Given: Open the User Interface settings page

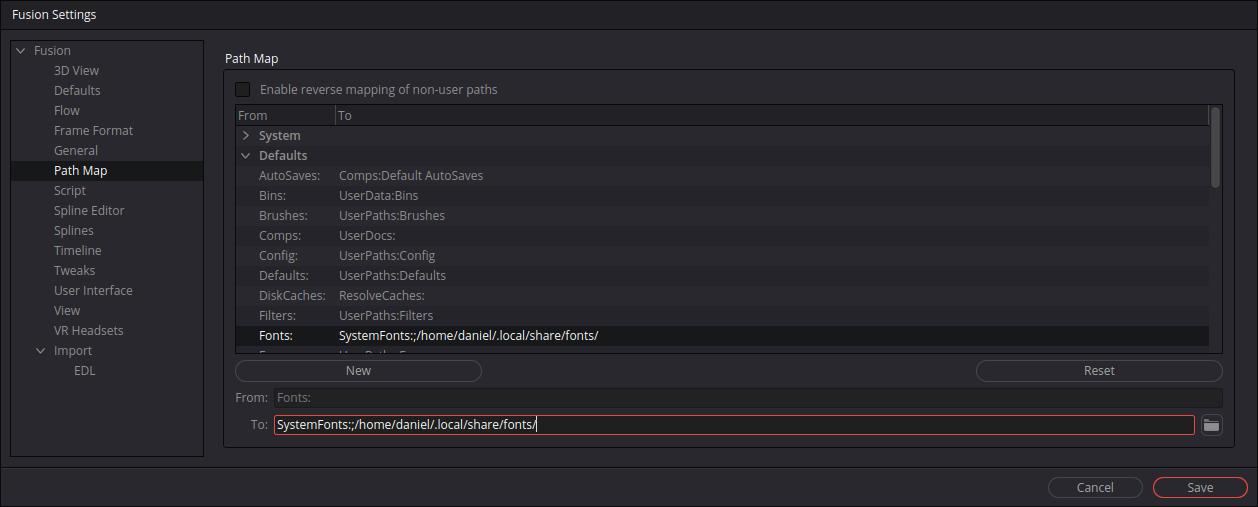Looking at the screenshot, I should click(x=93, y=291).
